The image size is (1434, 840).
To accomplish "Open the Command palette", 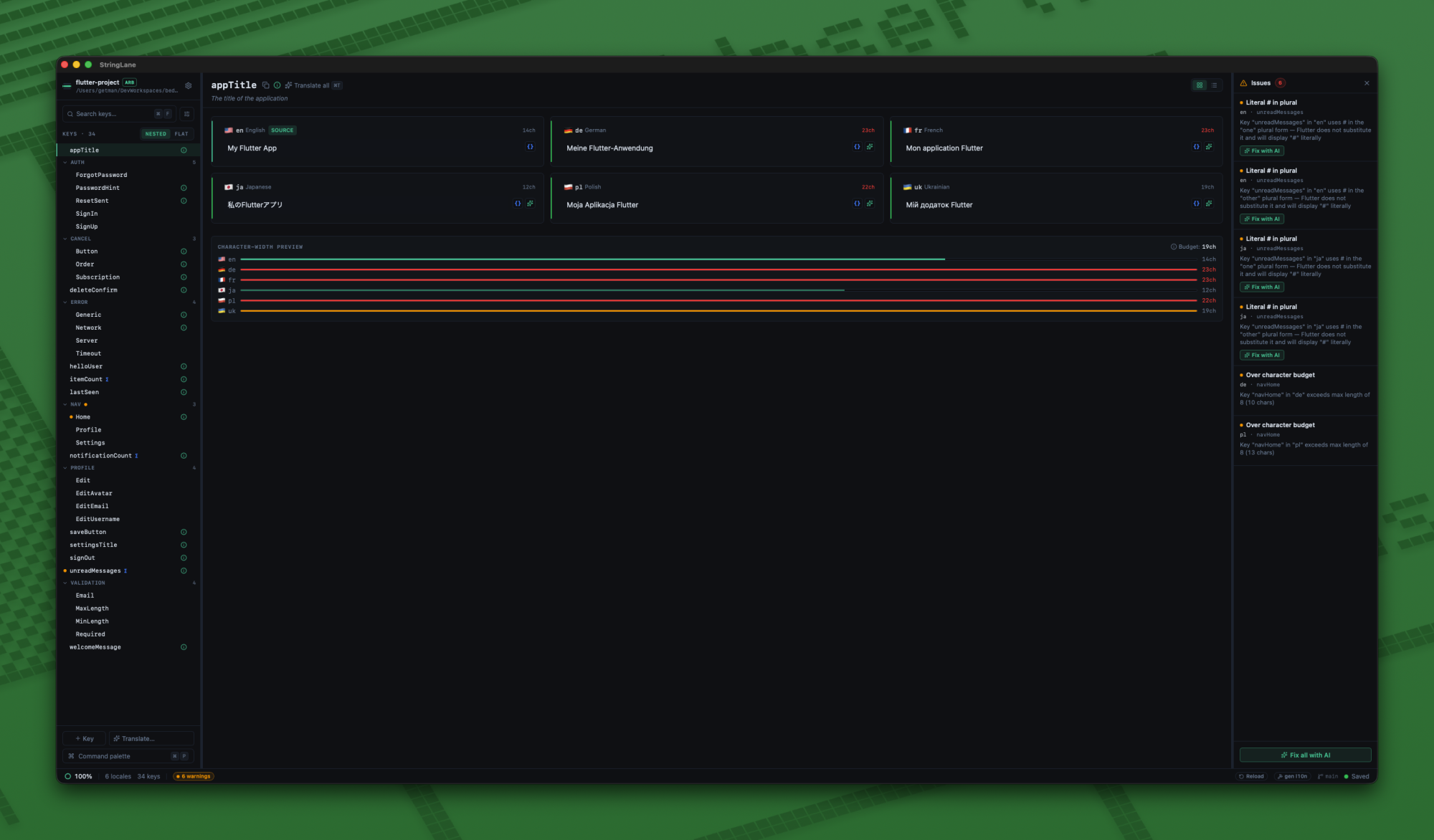I will [x=128, y=756].
